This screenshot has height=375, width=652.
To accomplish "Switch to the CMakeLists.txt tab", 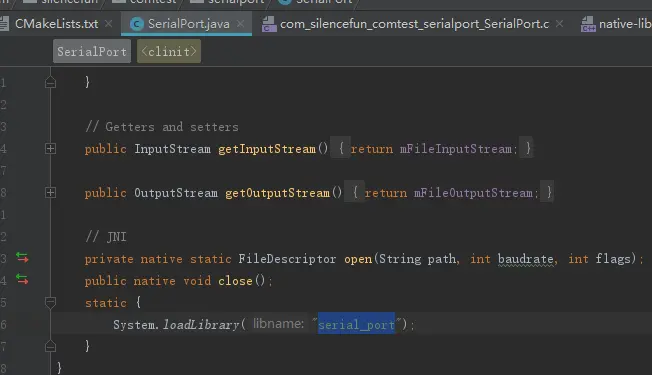I will (x=57, y=24).
